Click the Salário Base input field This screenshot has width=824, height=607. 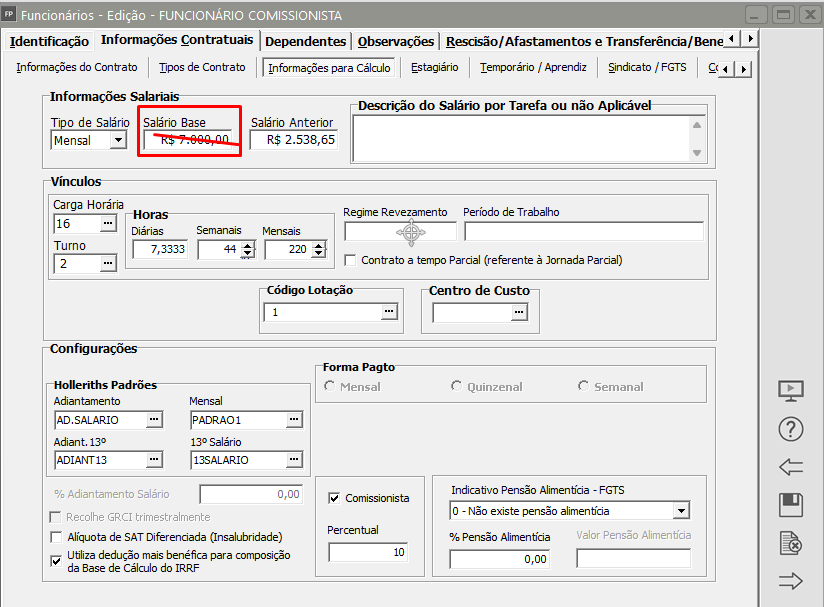188,140
